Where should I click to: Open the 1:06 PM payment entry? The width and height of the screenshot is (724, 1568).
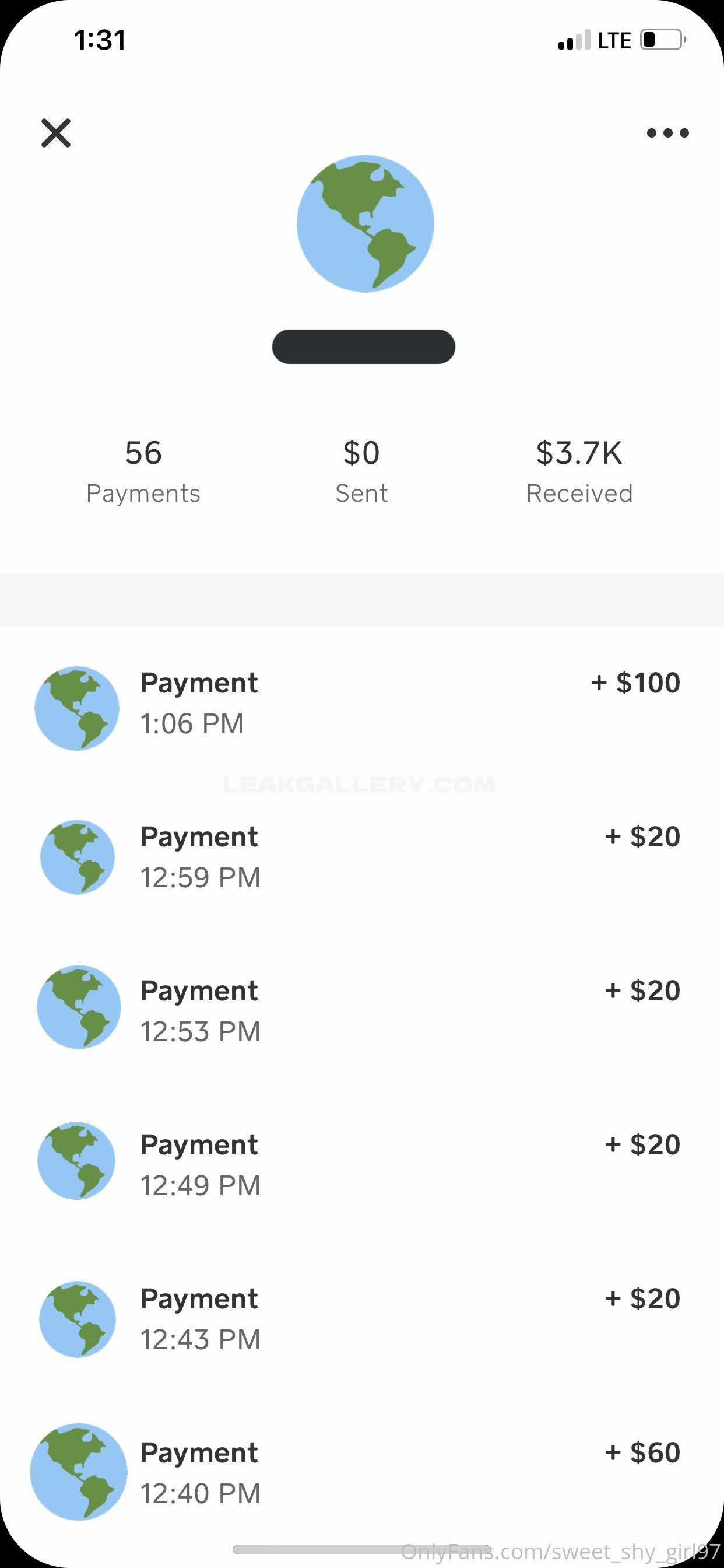point(199,703)
